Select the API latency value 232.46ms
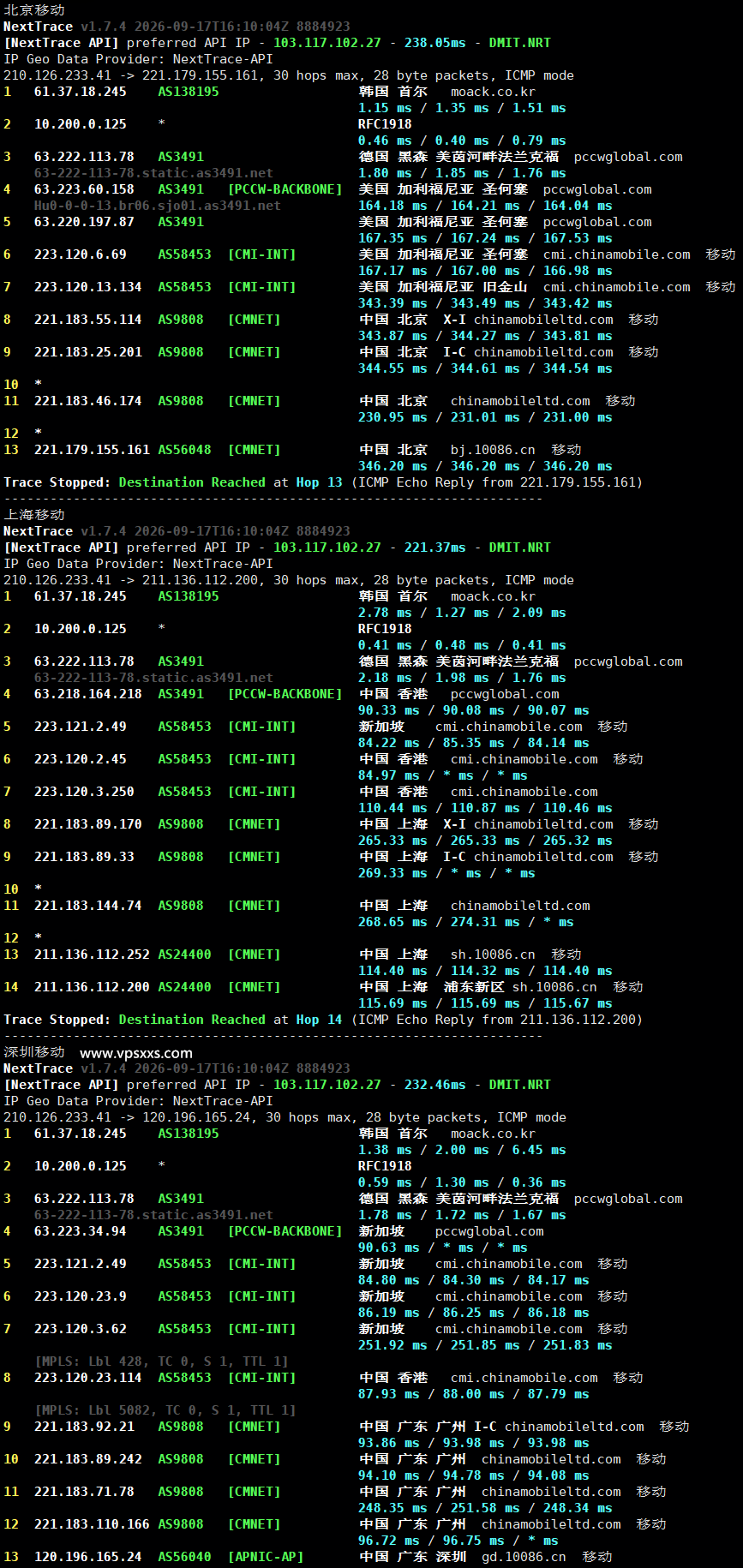 click(435, 1085)
